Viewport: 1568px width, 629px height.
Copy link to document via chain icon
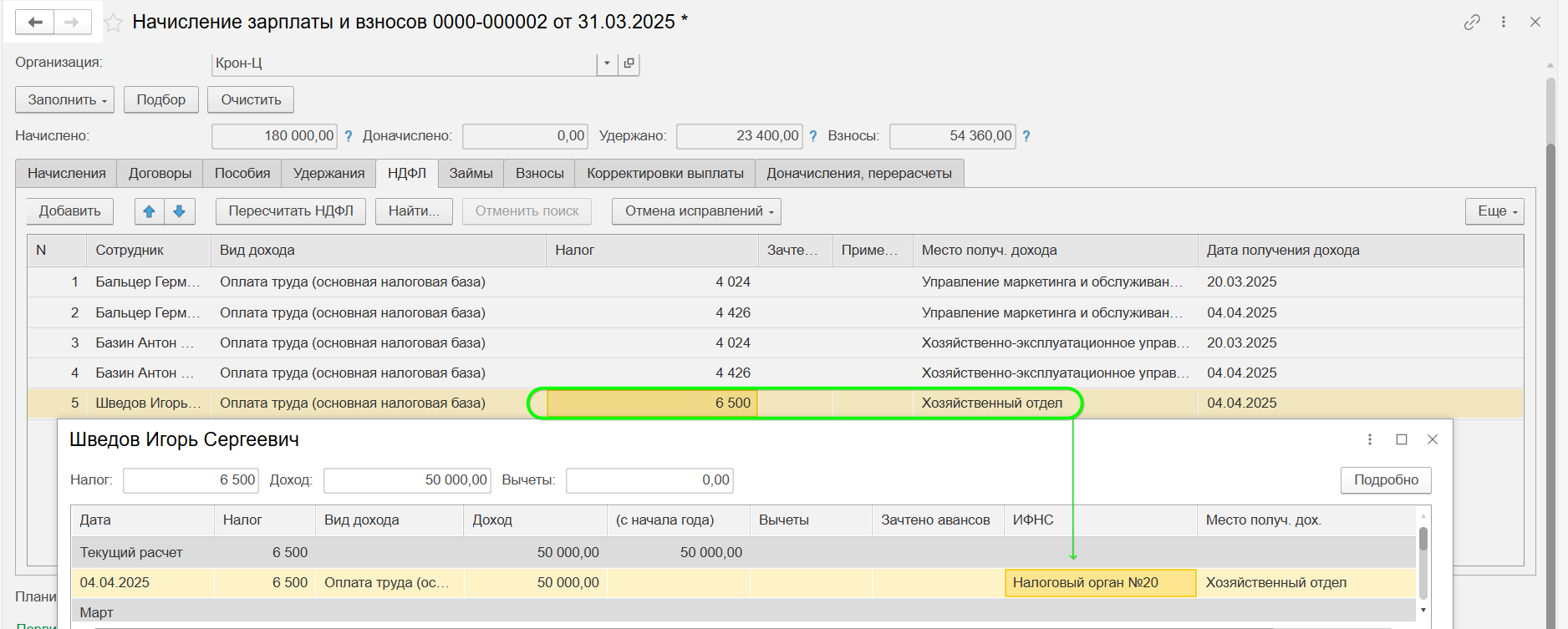click(1472, 23)
